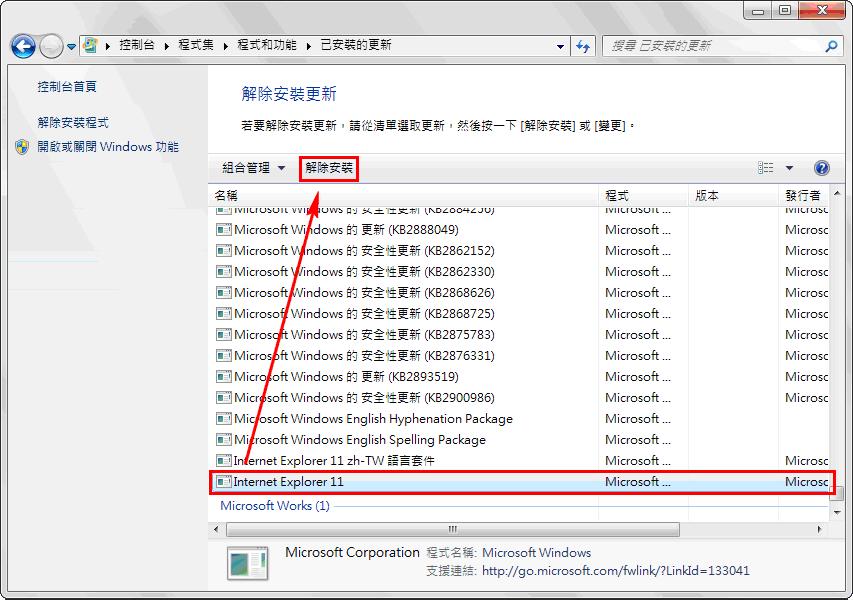Click the vertical scrollbar up arrow
Viewport: 853px width, 600px height.
837,193
